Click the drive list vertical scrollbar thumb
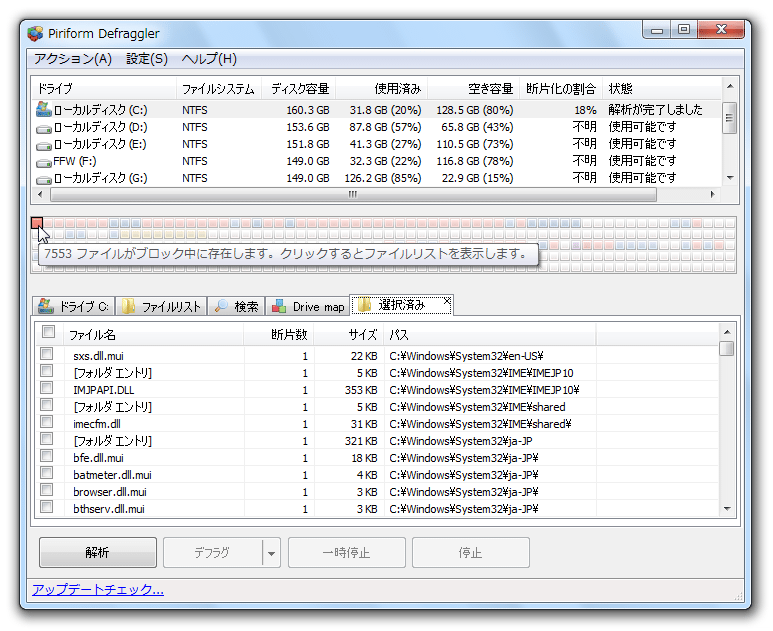 point(730,117)
